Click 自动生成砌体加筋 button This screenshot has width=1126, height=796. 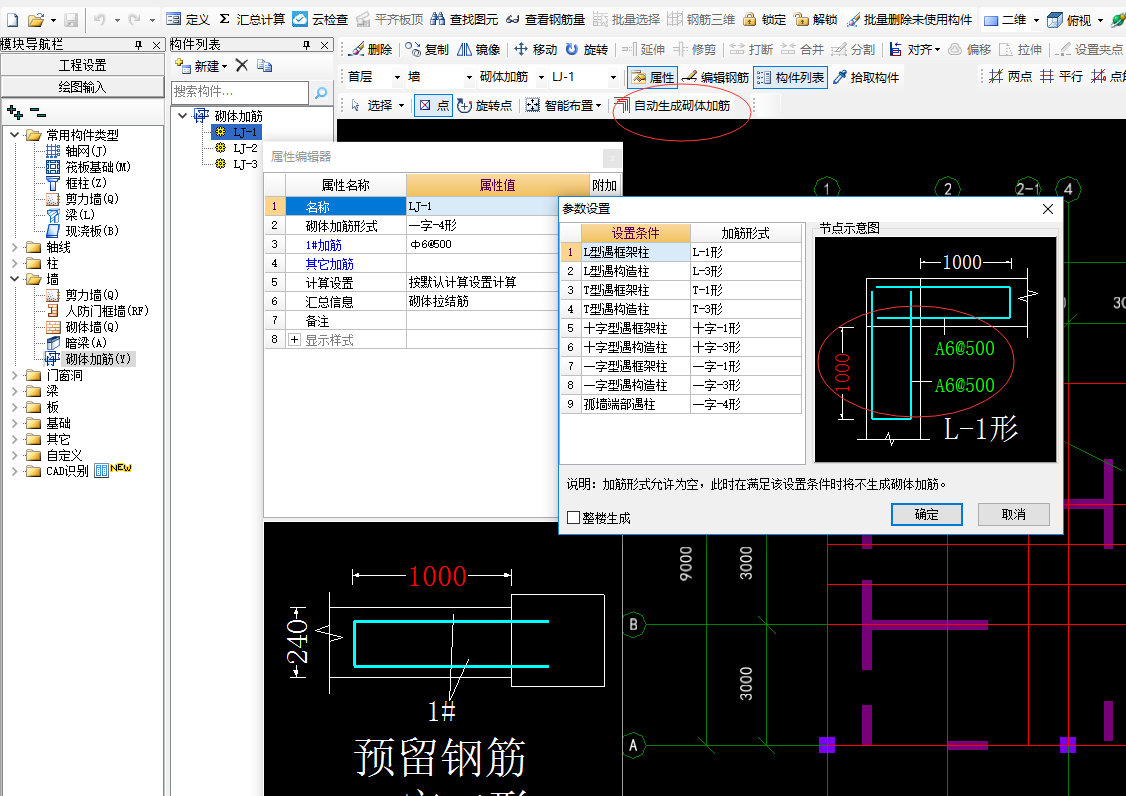click(673, 106)
